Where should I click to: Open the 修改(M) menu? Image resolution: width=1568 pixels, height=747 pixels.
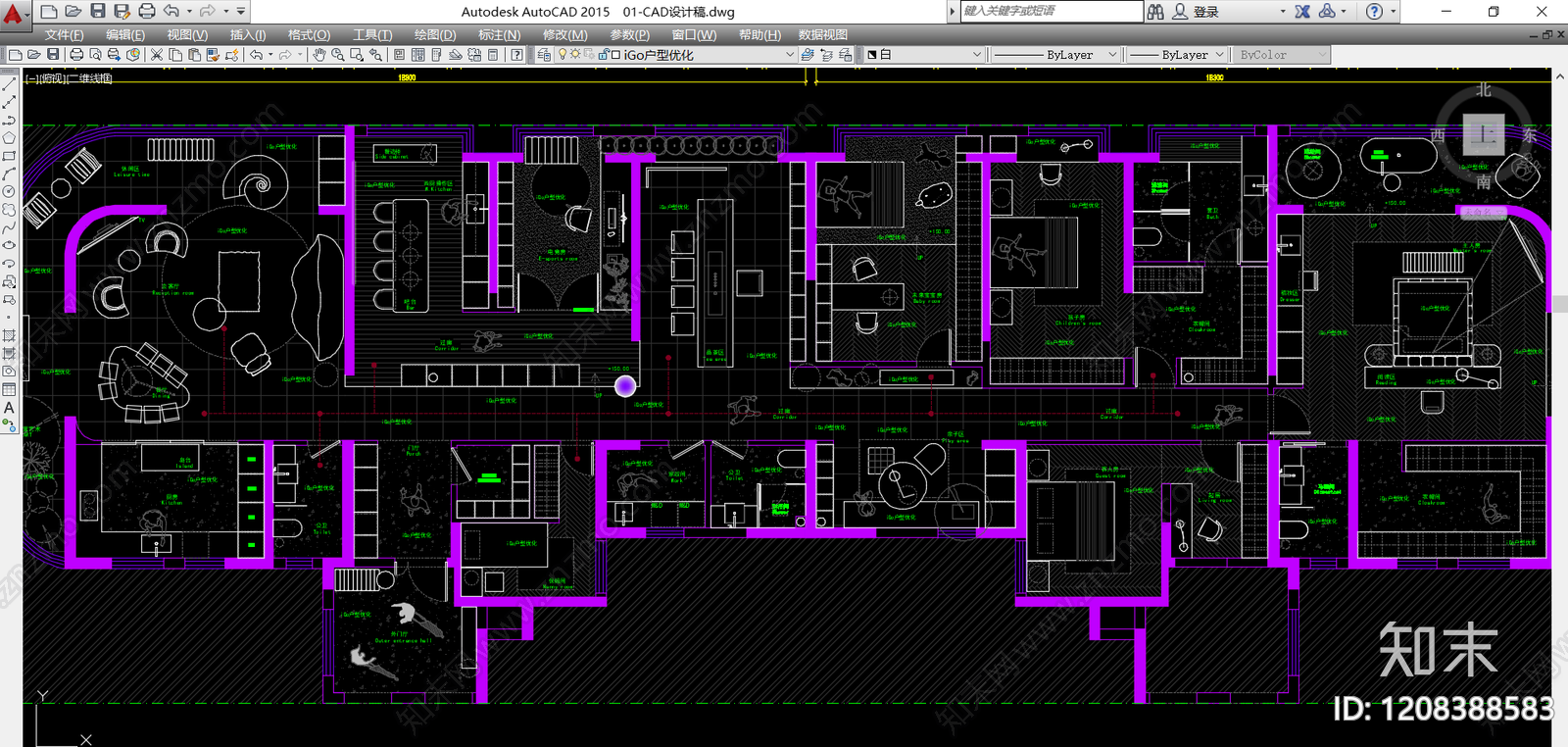tap(565, 34)
